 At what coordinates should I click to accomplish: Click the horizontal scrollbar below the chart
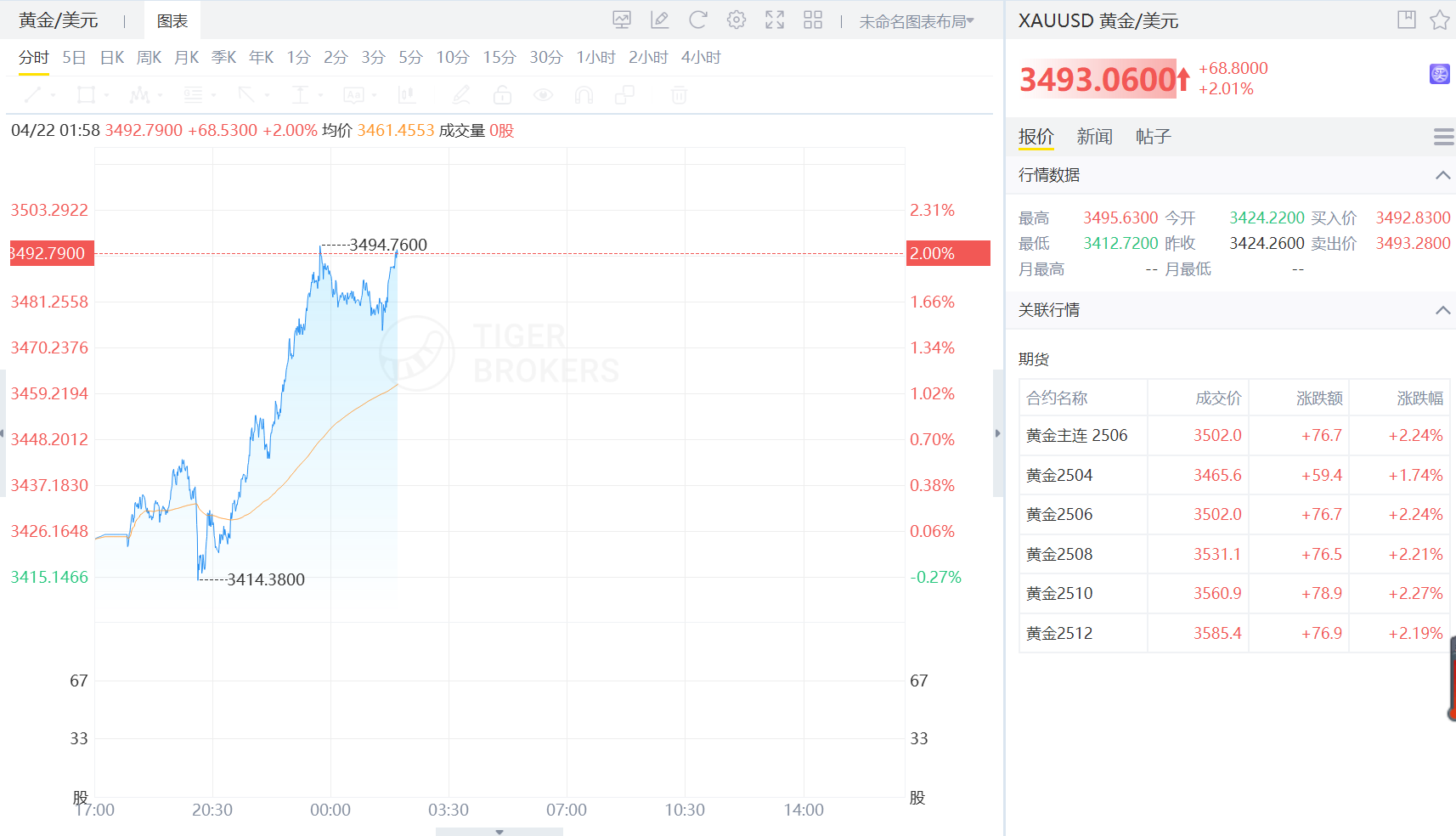pyautogui.click(x=499, y=830)
